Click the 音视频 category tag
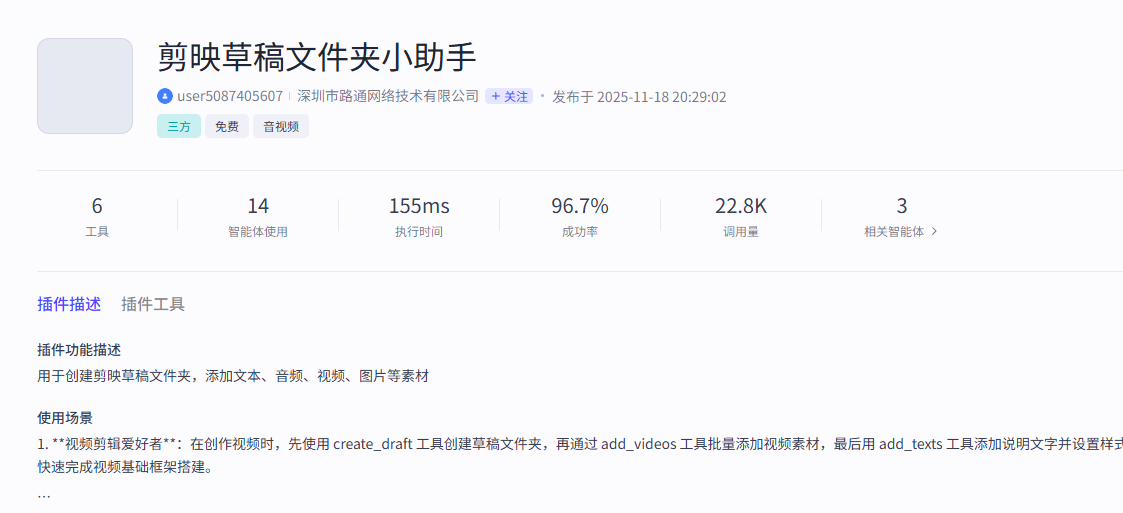Viewport: 1123px width, 513px height. pyautogui.click(x=281, y=126)
